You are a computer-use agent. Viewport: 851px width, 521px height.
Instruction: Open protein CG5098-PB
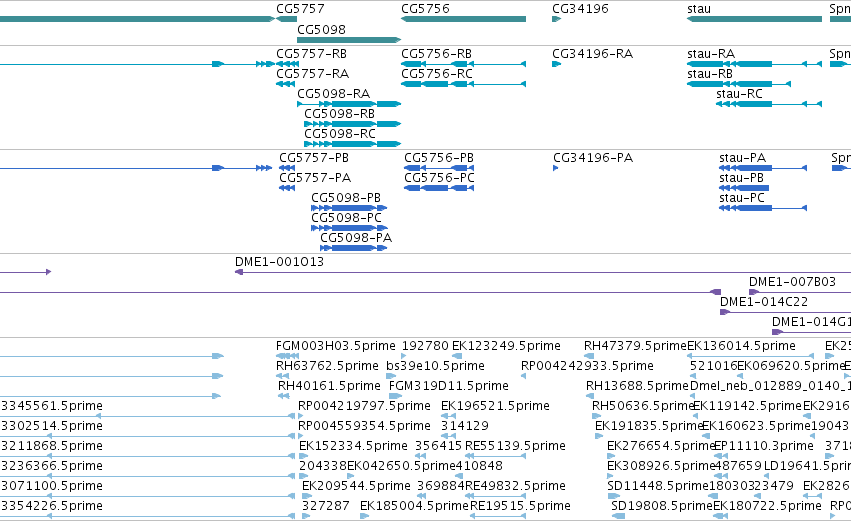point(346,198)
